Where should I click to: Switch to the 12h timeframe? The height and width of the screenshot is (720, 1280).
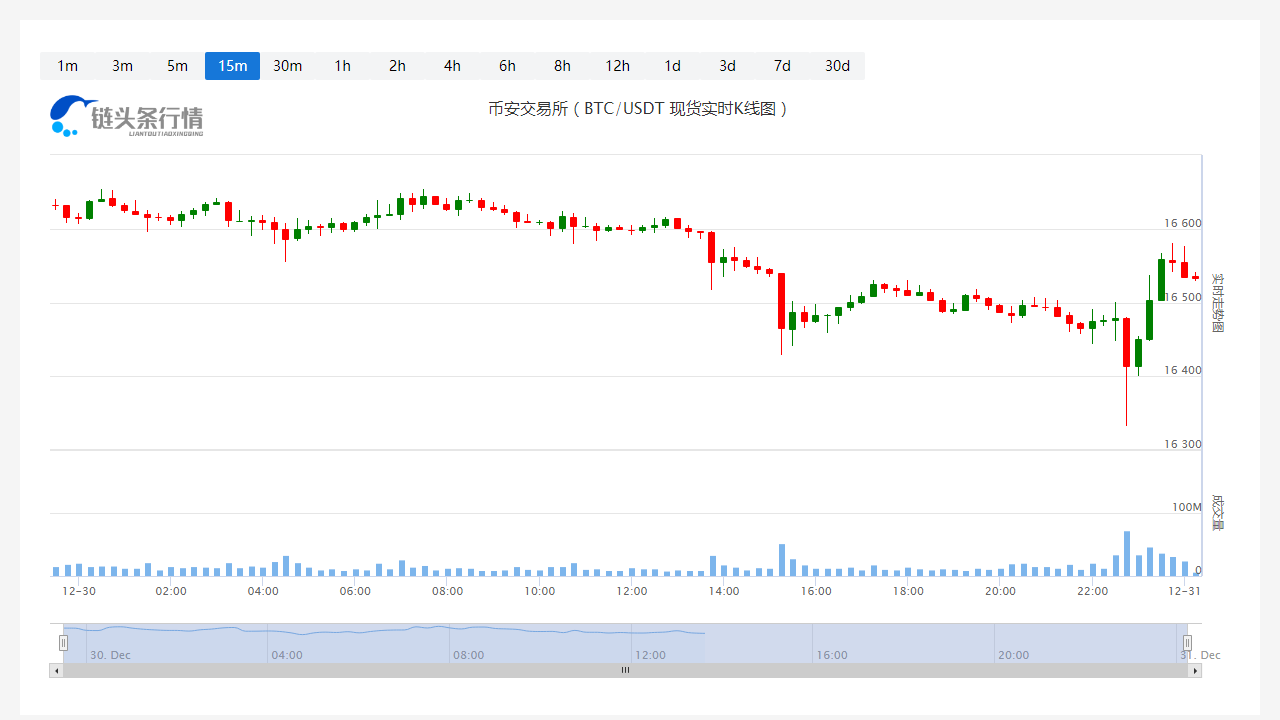tap(617, 66)
